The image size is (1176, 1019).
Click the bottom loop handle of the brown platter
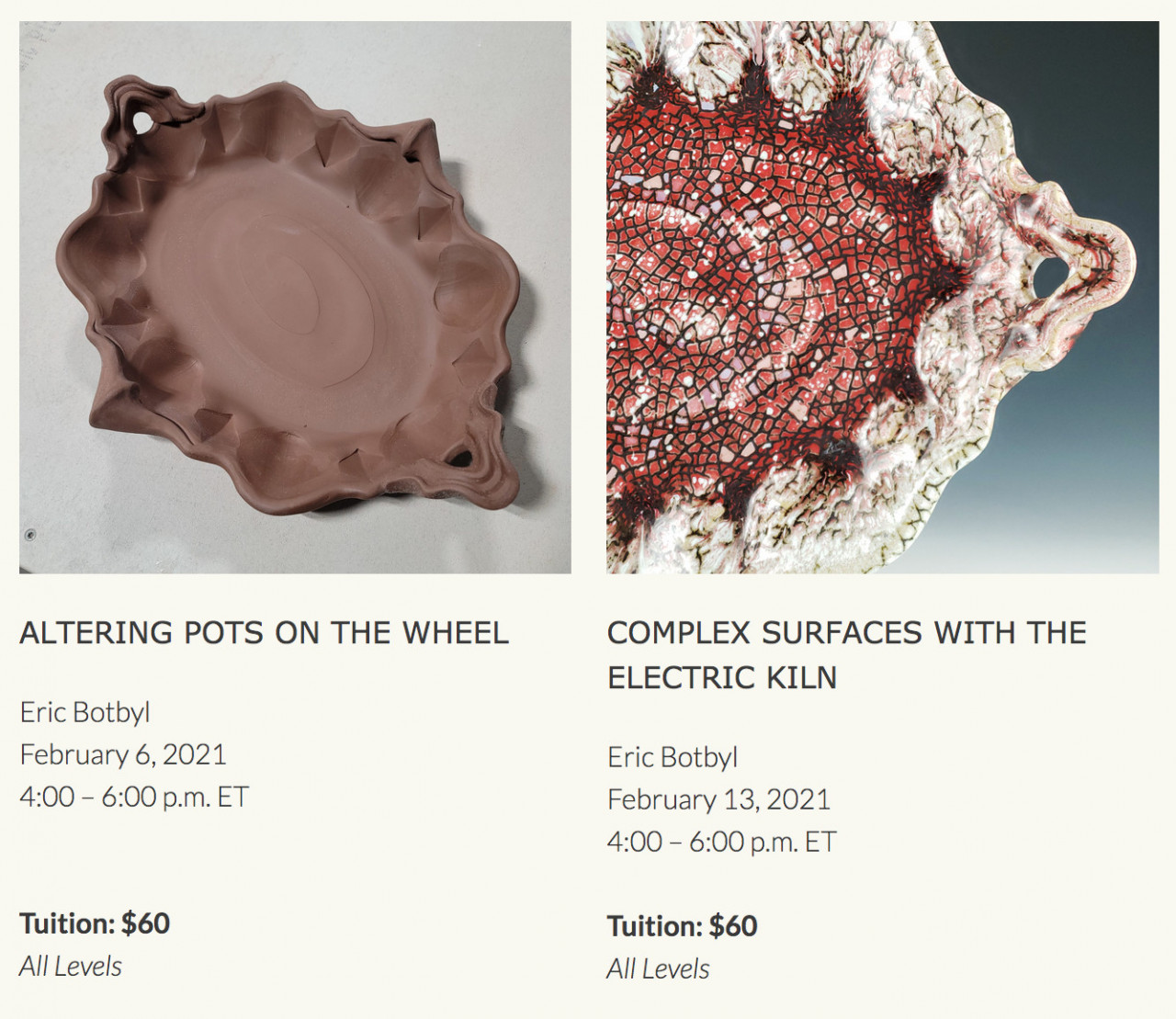tap(465, 457)
